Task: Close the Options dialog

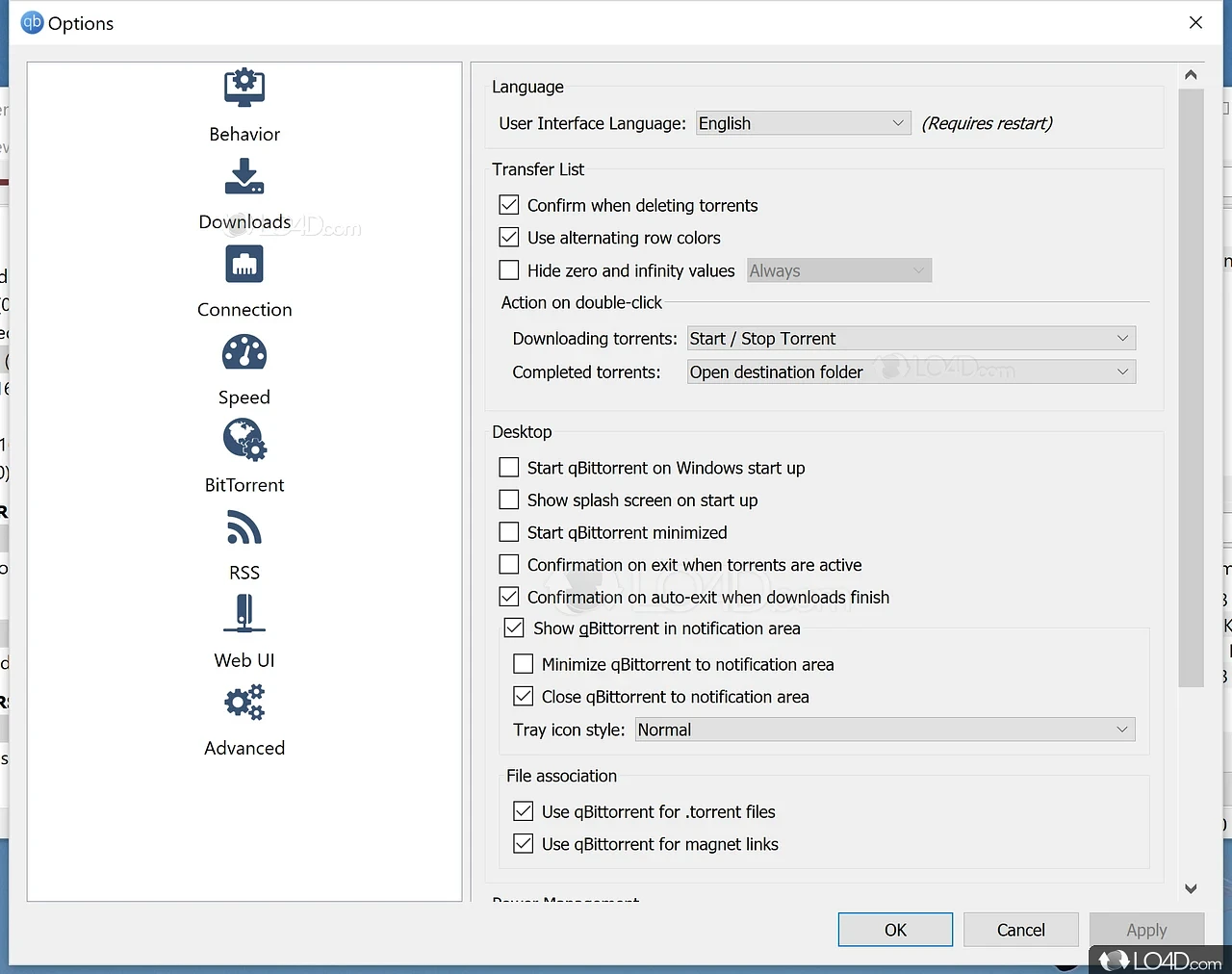Action: 1195,22
